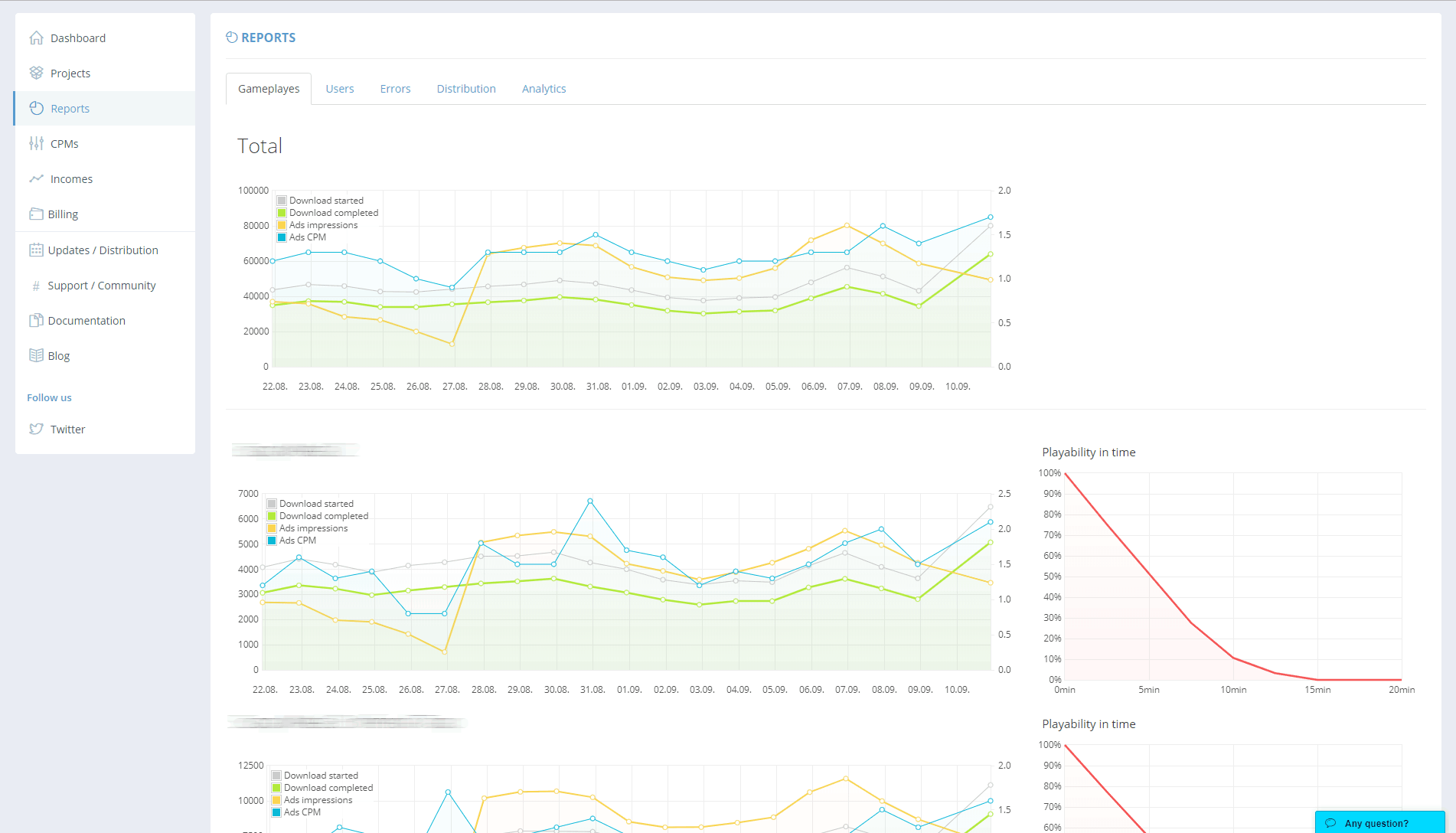The image size is (1456, 833).
Task: Click the Total heading
Action: [260, 145]
